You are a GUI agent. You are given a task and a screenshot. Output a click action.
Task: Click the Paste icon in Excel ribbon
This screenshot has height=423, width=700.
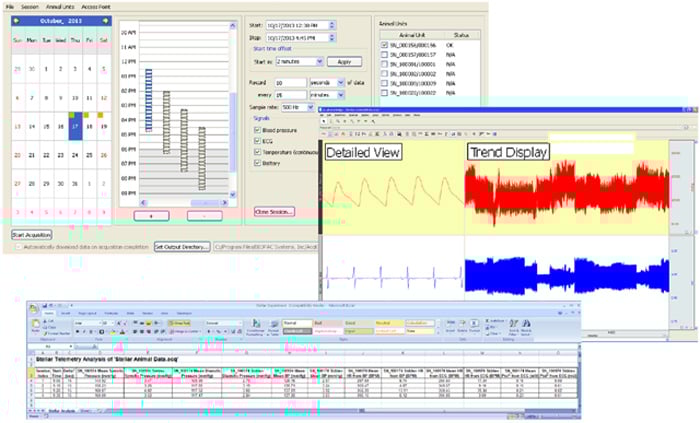tap(35, 326)
